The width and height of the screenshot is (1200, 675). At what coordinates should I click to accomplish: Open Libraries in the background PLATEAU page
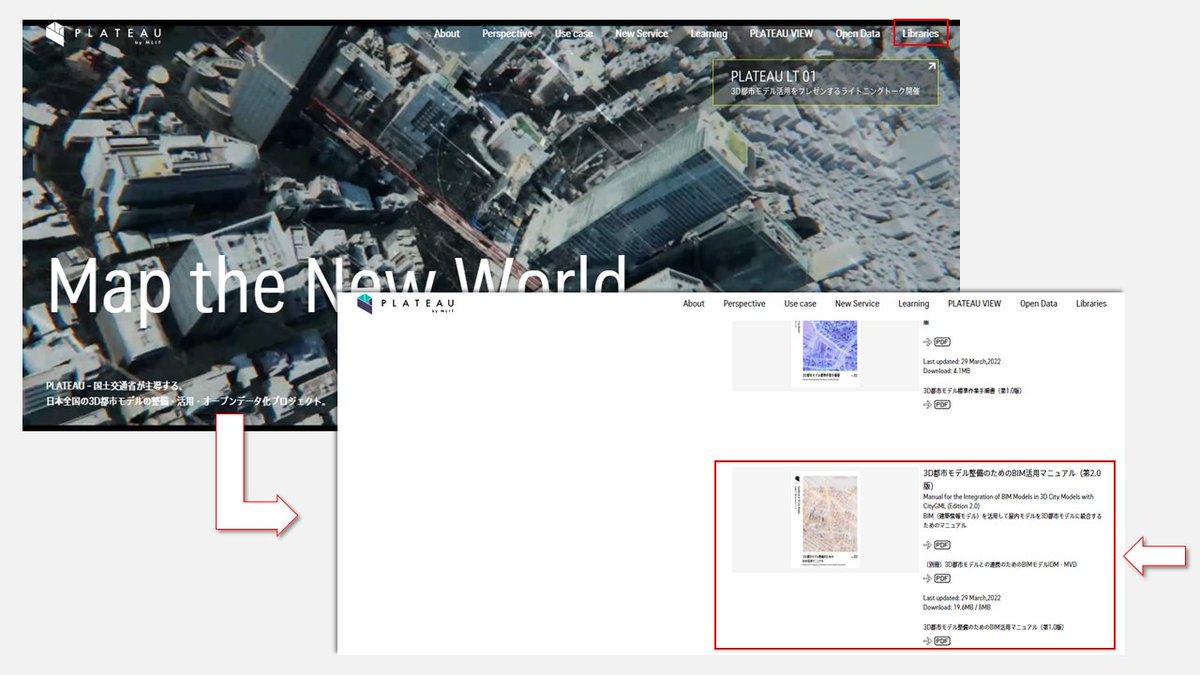[x=920, y=34]
